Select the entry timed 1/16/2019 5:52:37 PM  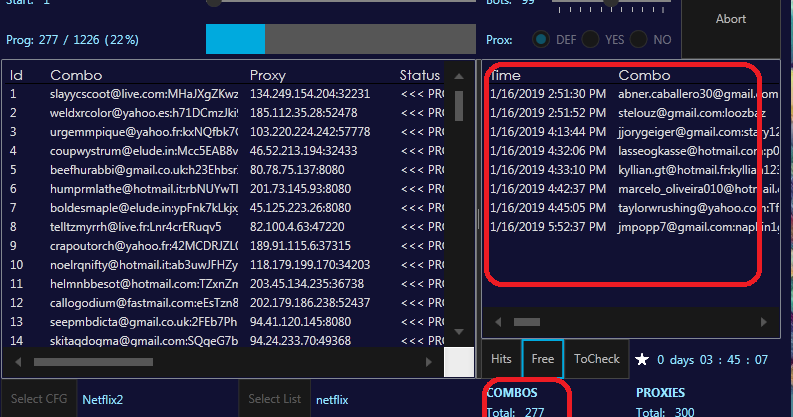click(632, 227)
